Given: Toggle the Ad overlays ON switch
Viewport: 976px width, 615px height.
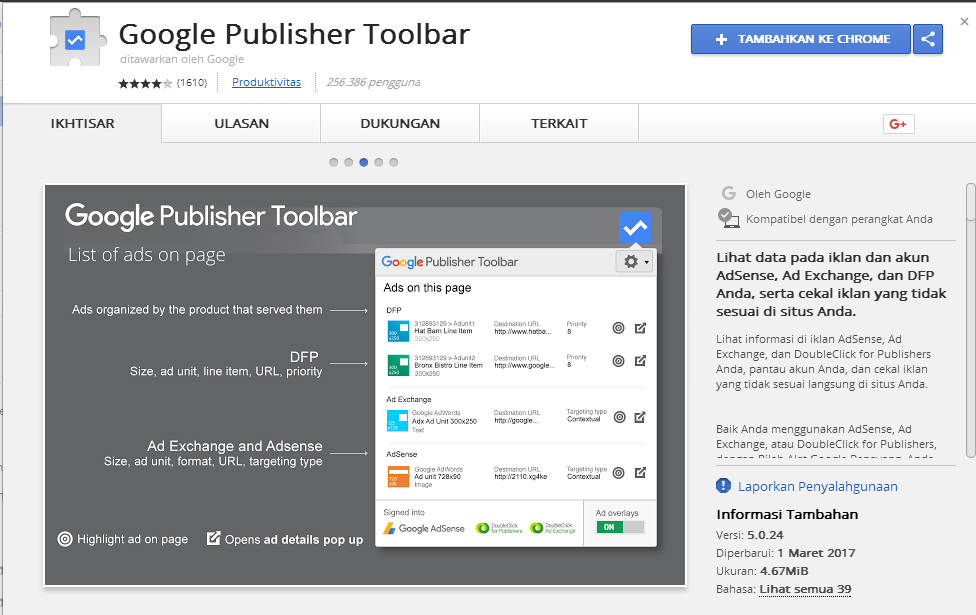Looking at the screenshot, I should pyautogui.click(x=620, y=527).
